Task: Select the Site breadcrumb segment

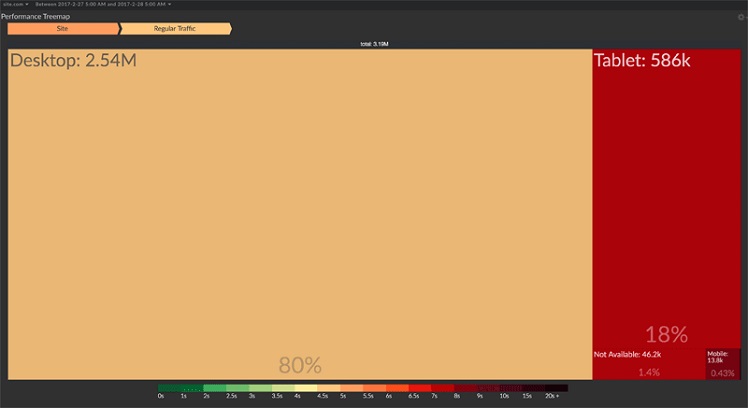Action: (x=63, y=29)
